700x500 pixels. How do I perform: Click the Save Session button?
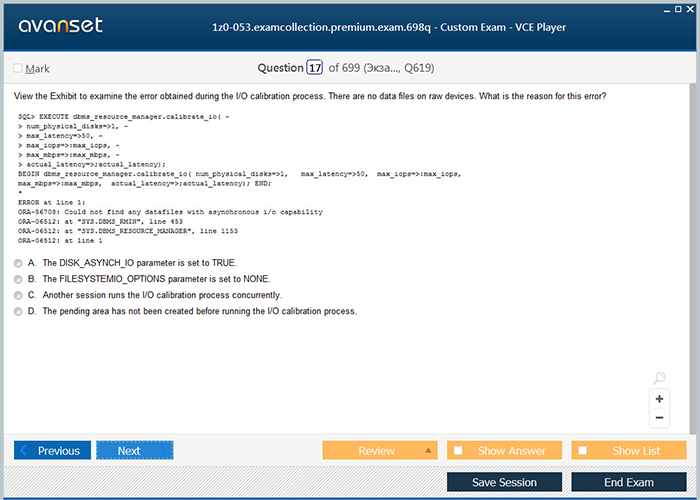504,482
